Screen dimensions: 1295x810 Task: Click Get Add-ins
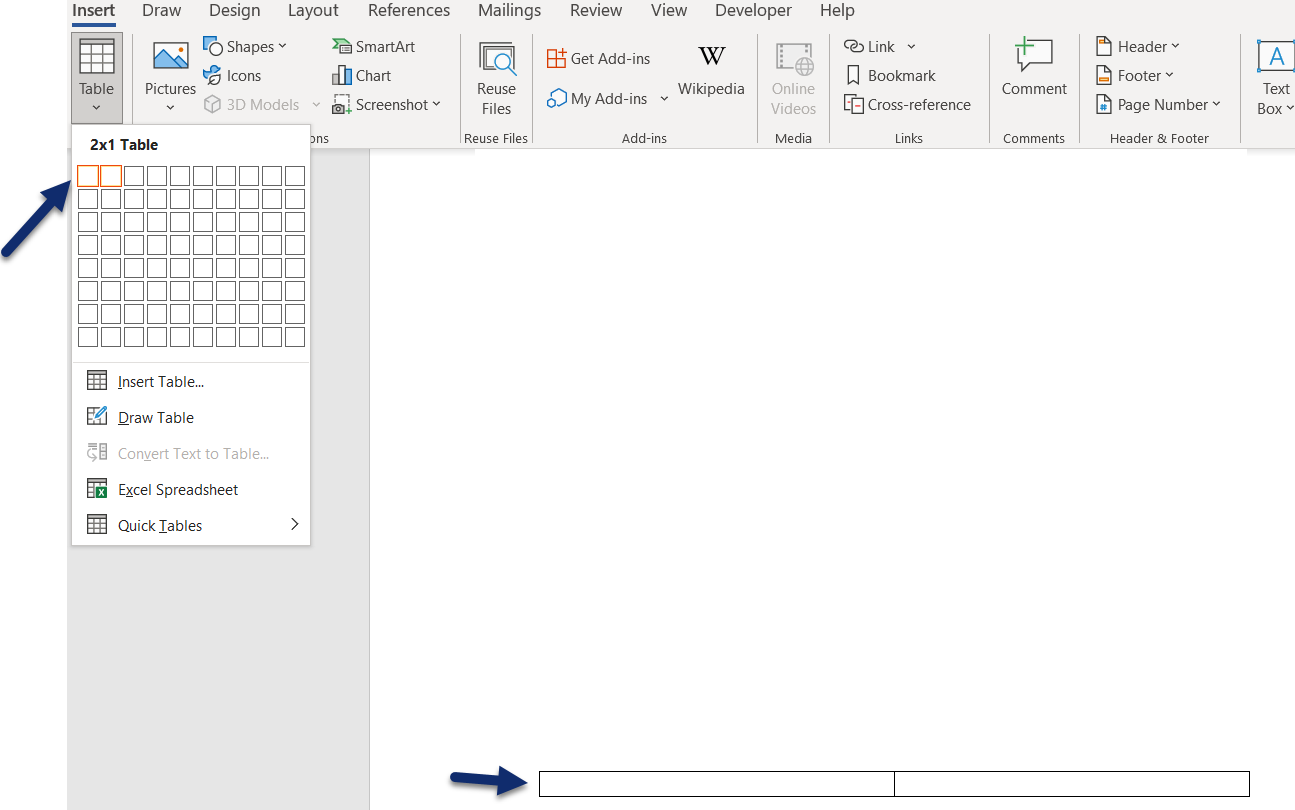(598, 58)
